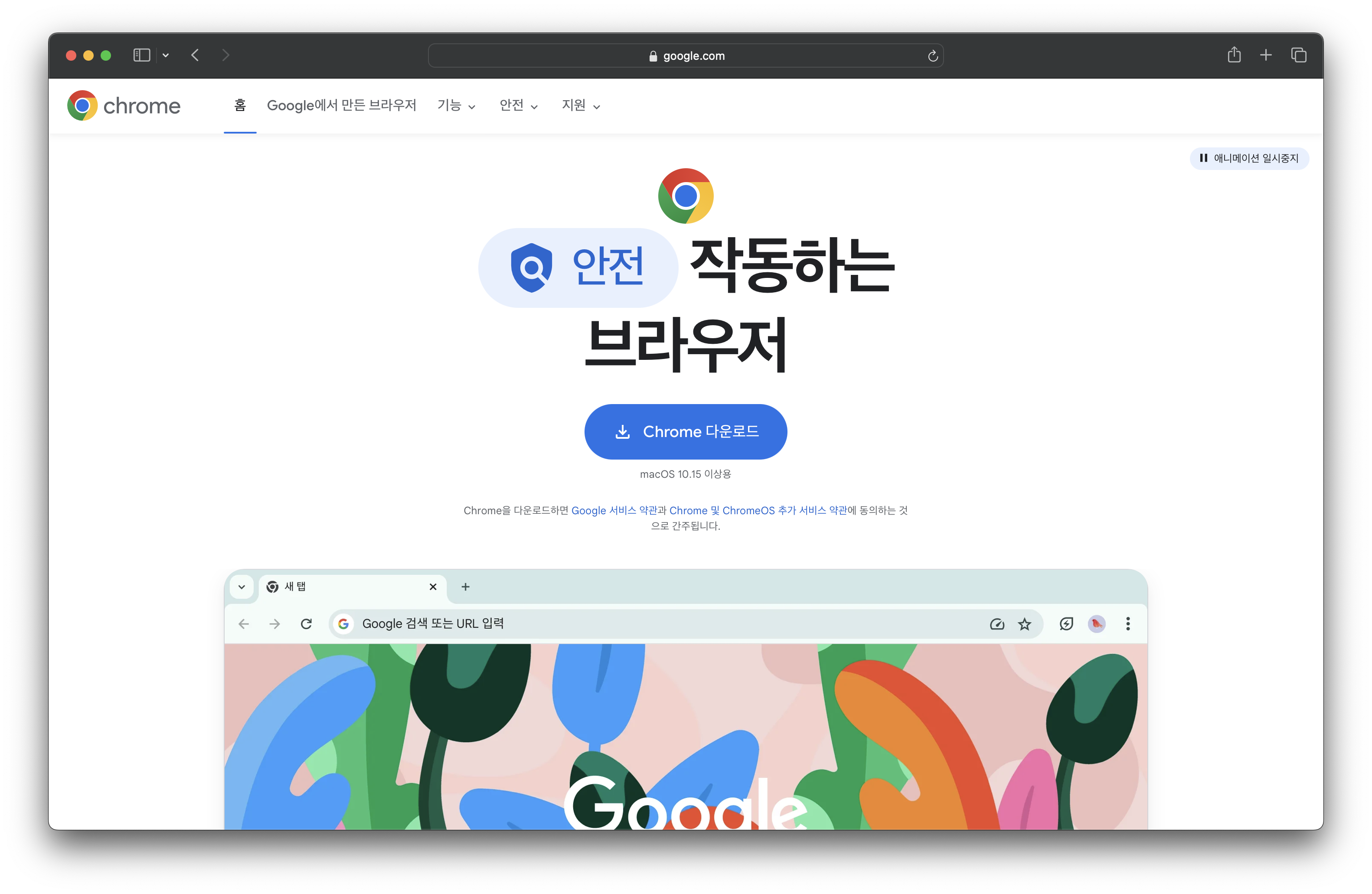This screenshot has height=894, width=1372.
Task: Click the large Chrome logo above headline
Action: point(686,196)
